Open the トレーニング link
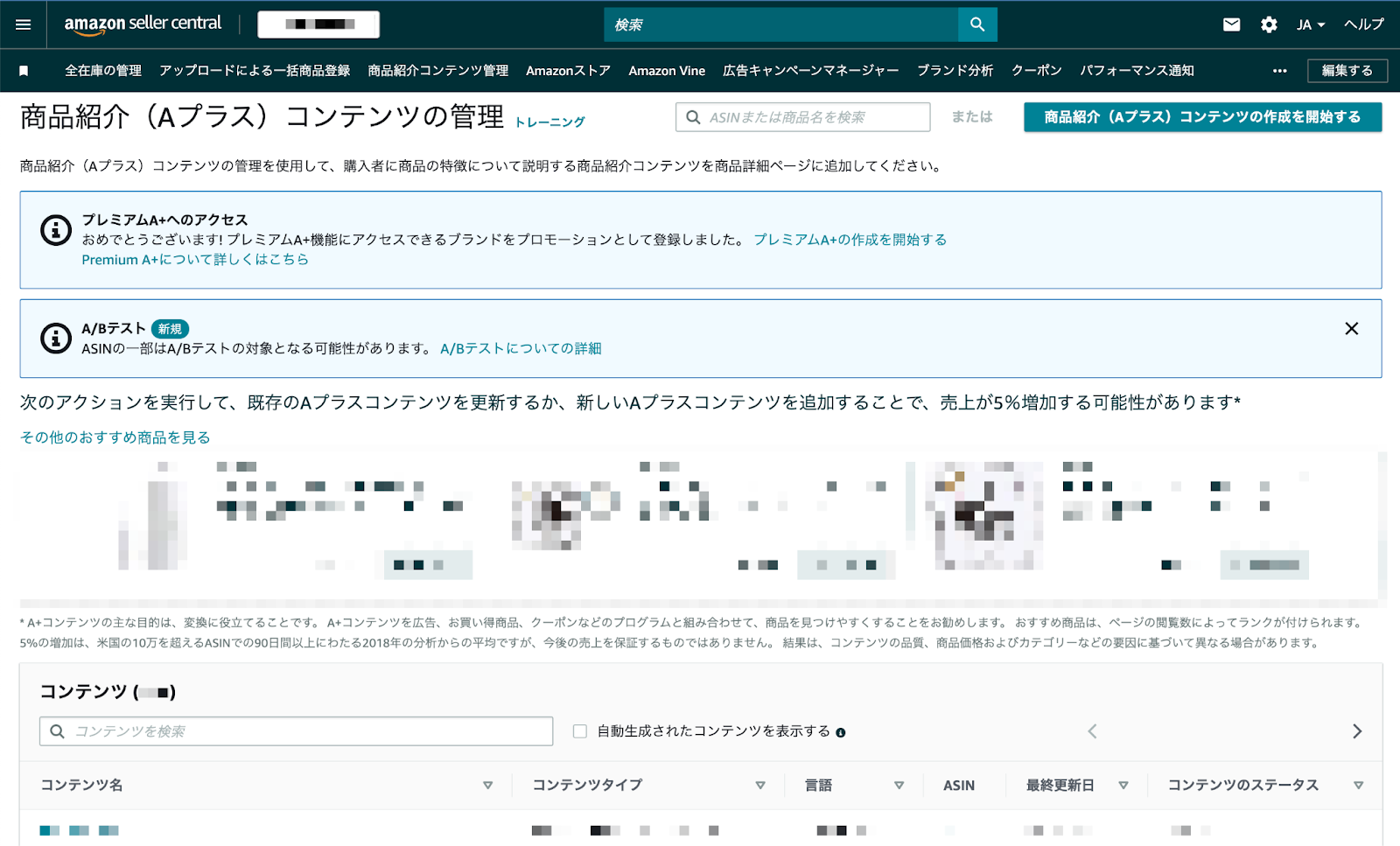The width and height of the screenshot is (1400, 846). 549,122
